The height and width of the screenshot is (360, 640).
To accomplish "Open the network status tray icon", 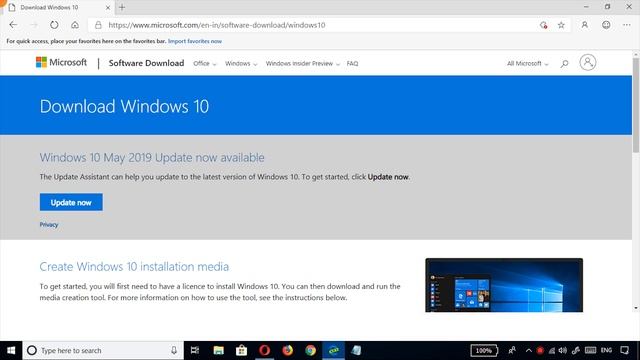I will [551, 350].
